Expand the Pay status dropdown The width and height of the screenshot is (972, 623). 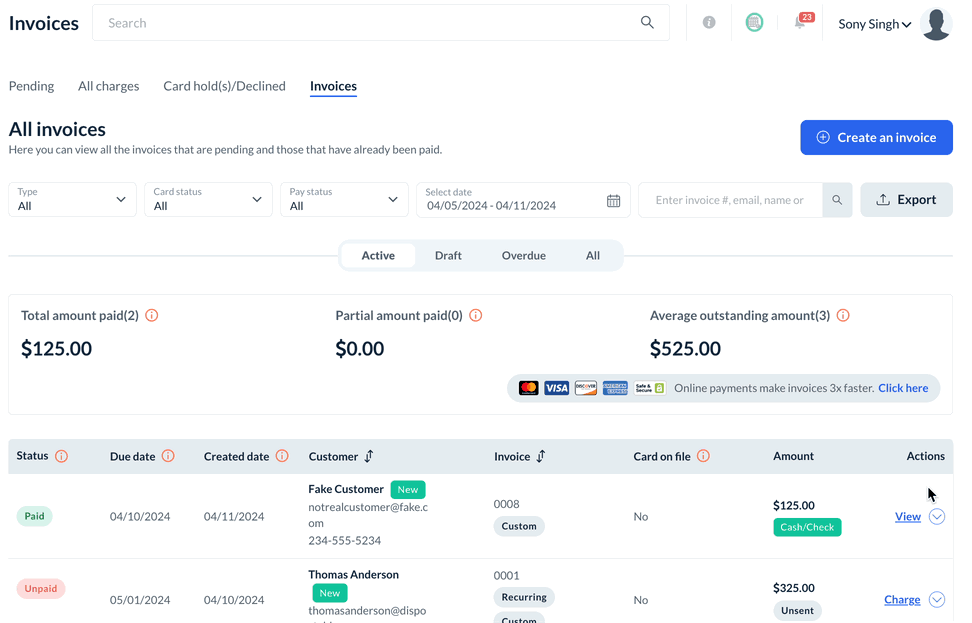(344, 199)
